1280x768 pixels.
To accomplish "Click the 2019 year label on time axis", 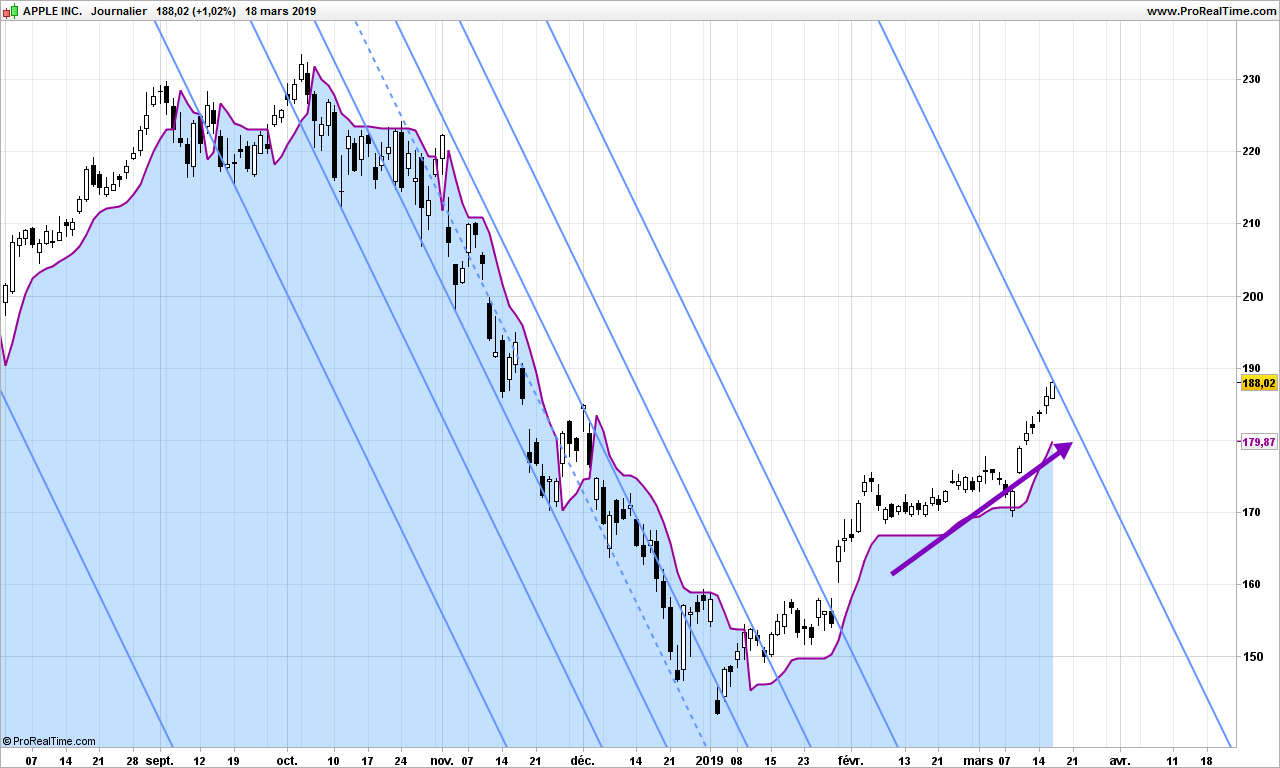I will pyautogui.click(x=709, y=760).
